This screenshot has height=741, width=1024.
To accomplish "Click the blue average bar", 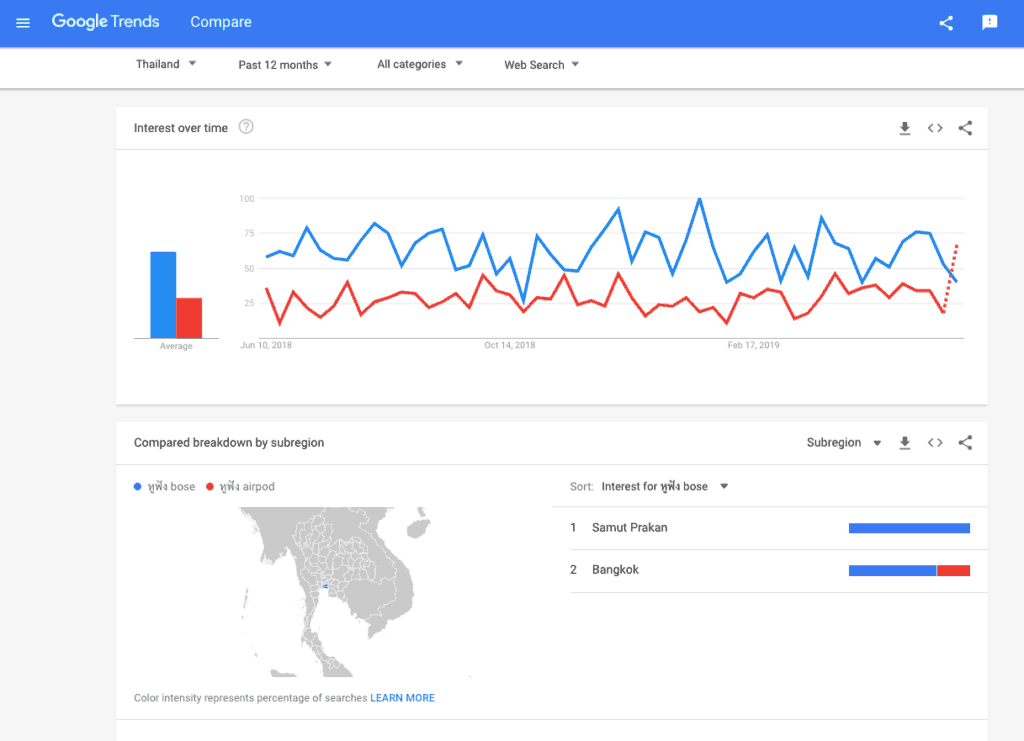I will (163, 294).
